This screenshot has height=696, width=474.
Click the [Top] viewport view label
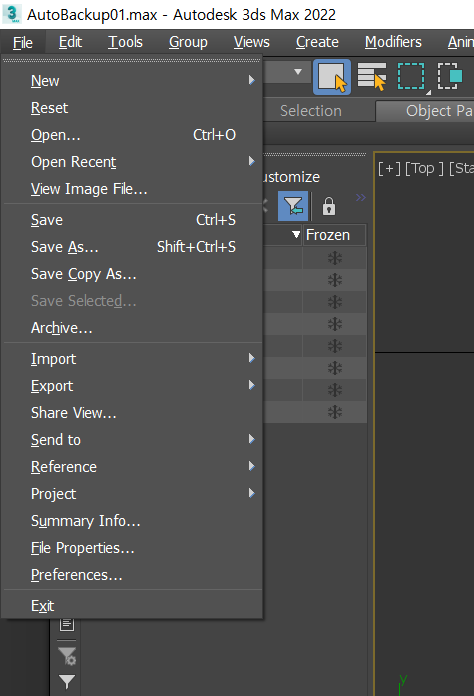[x=424, y=169]
